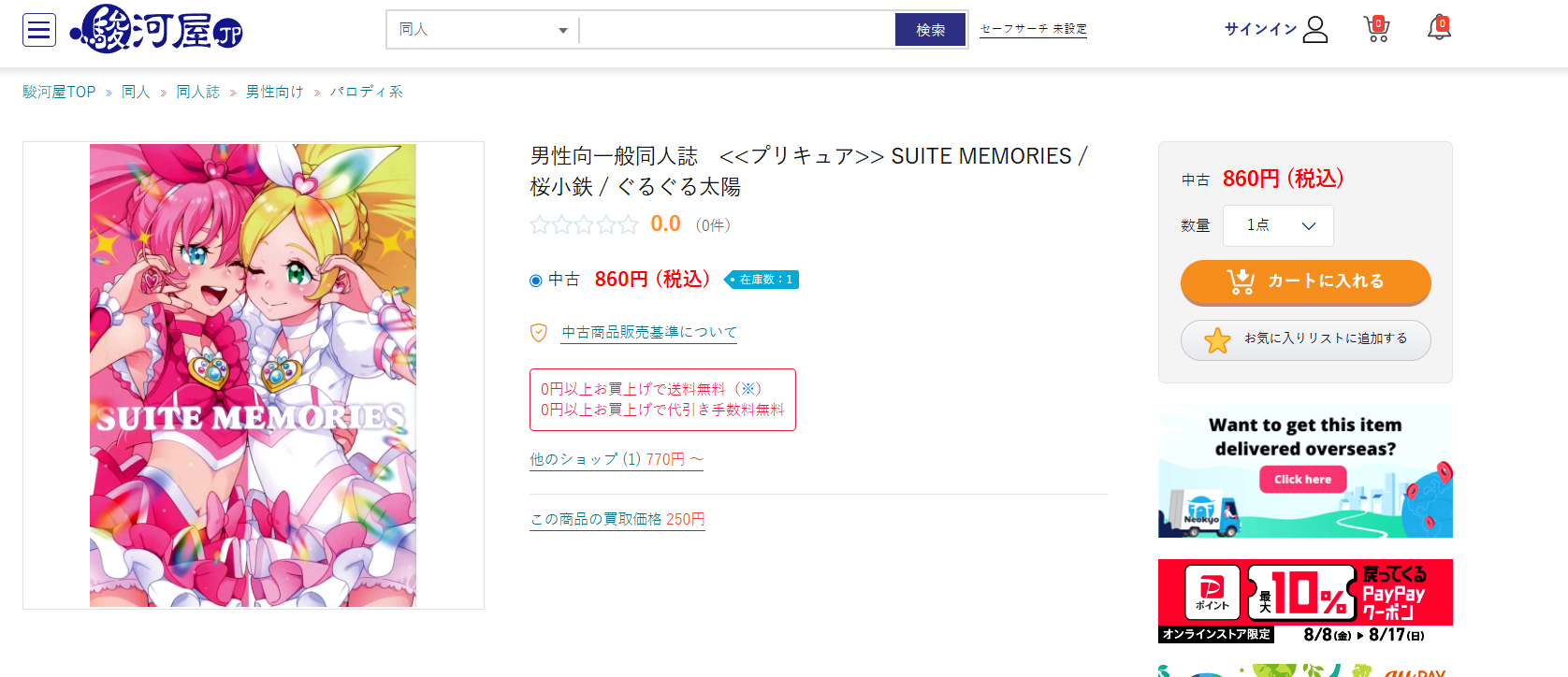Open the SUITE MEMORIES cover image
This screenshot has width=1568, height=677.
253,375
